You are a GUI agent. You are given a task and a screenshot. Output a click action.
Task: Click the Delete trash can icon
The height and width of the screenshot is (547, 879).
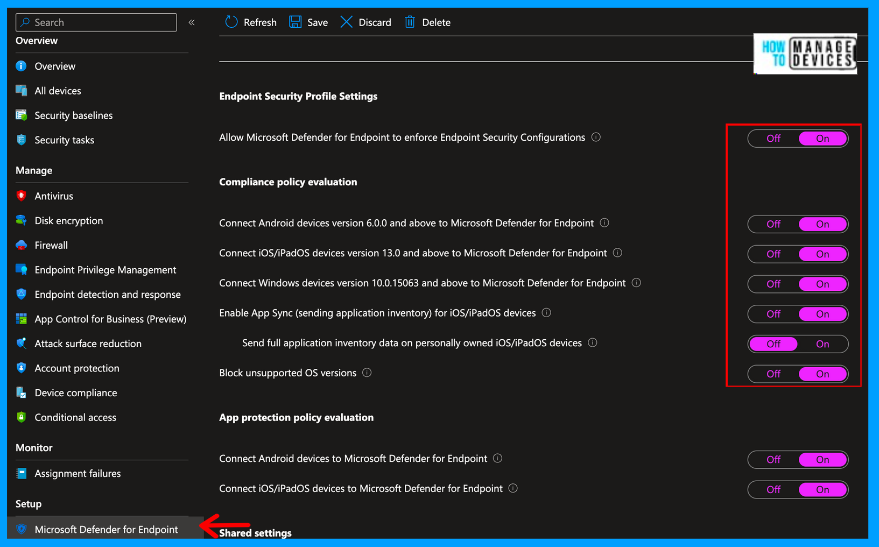pyautogui.click(x=410, y=22)
